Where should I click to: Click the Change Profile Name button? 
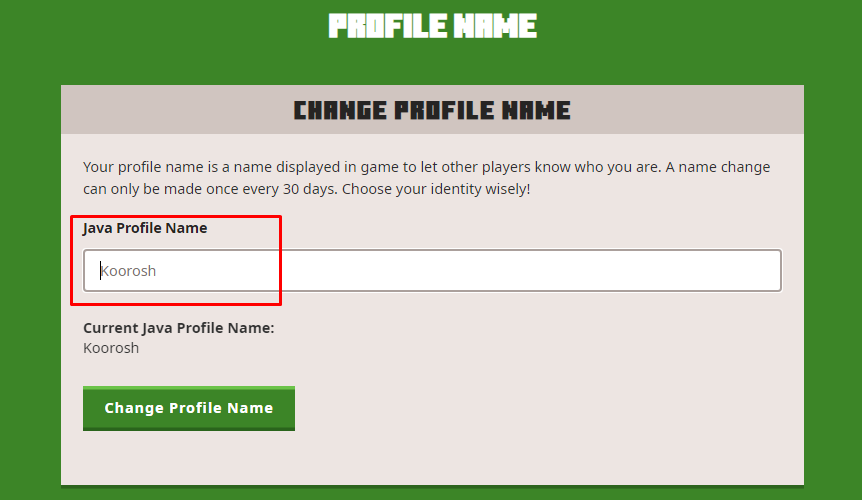pos(189,408)
